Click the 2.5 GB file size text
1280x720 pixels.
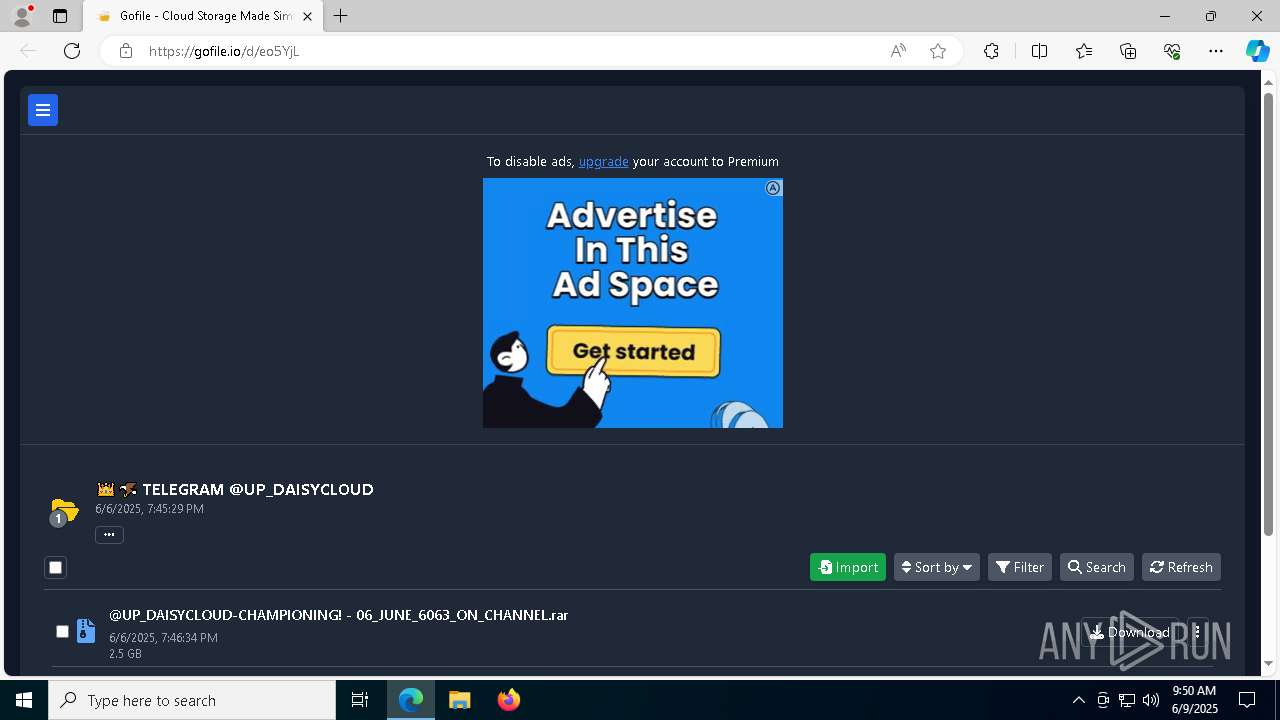125,654
